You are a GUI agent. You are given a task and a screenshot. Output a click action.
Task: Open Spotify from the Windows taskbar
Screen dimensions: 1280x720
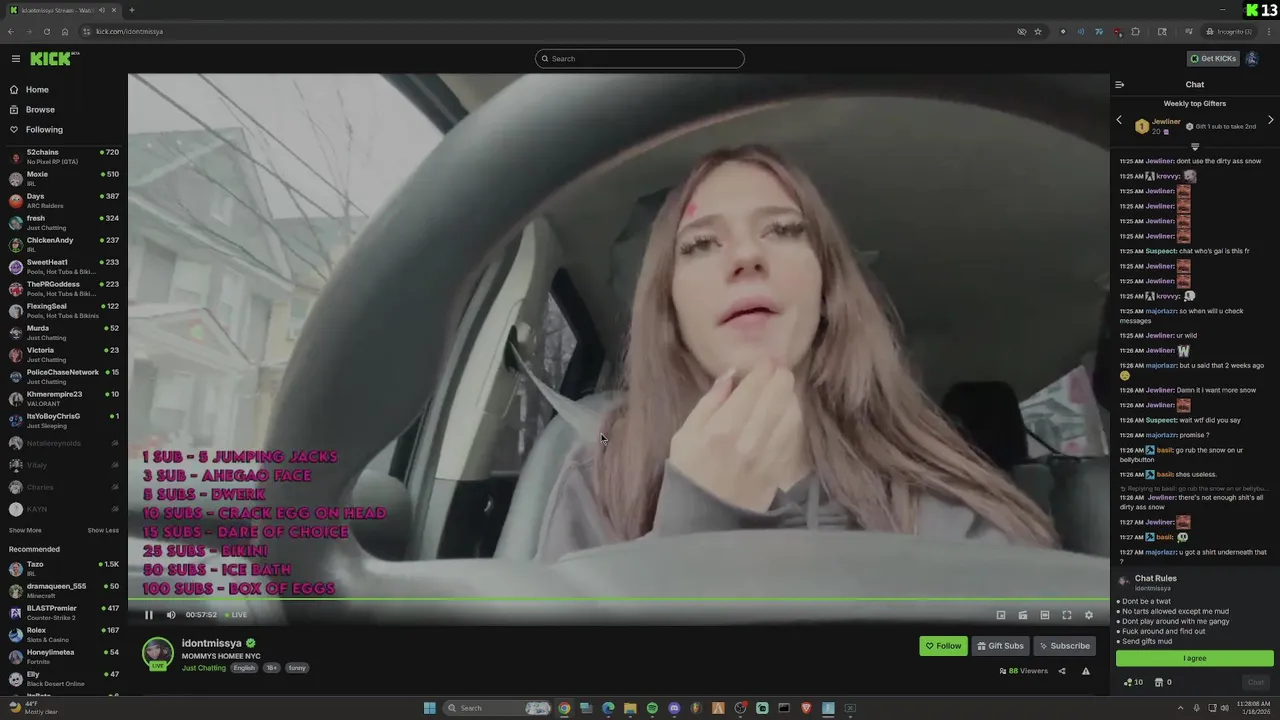652,708
